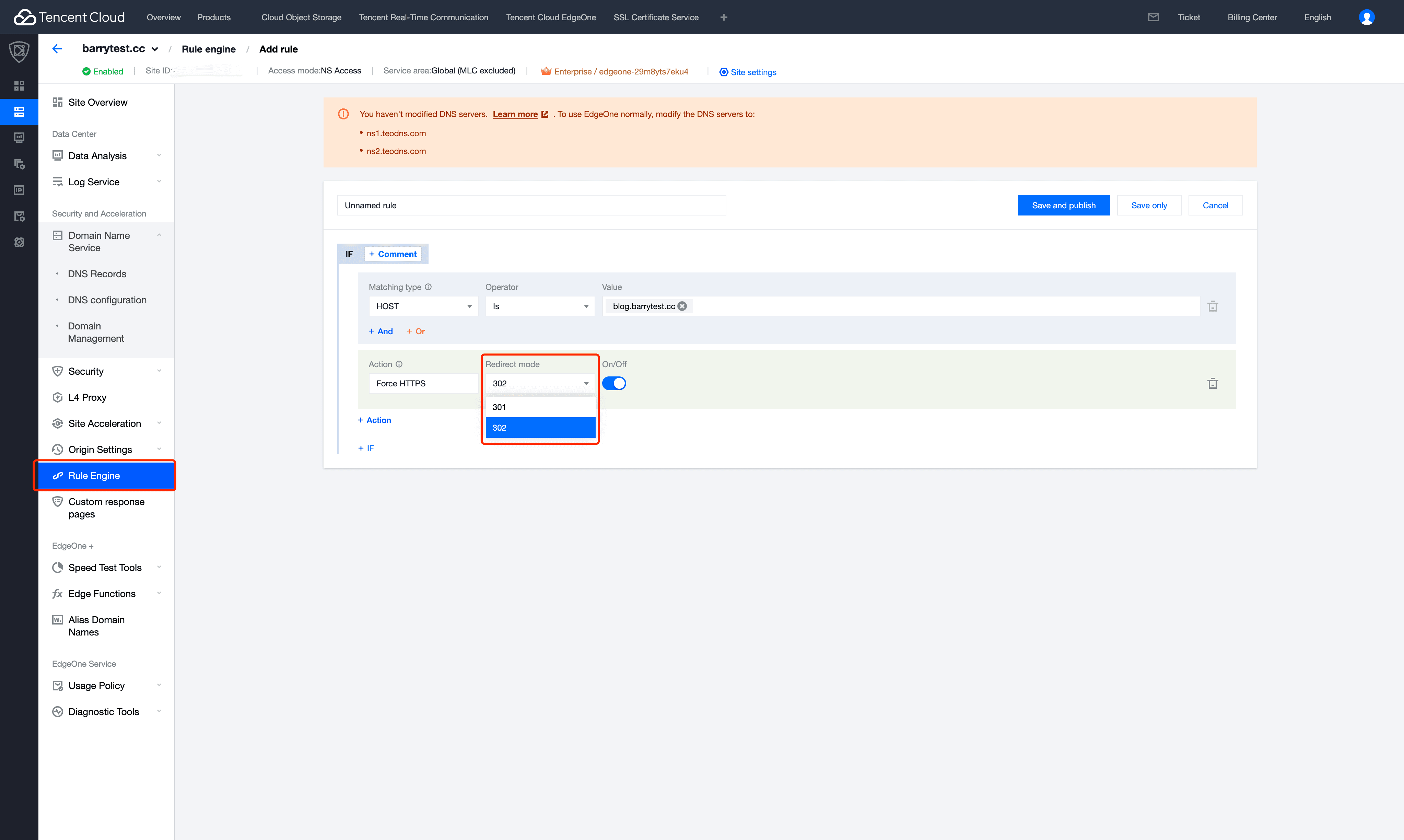Viewport: 1404px width, 840px height.
Task: Open the Products menu item
Action: pyautogui.click(x=213, y=17)
